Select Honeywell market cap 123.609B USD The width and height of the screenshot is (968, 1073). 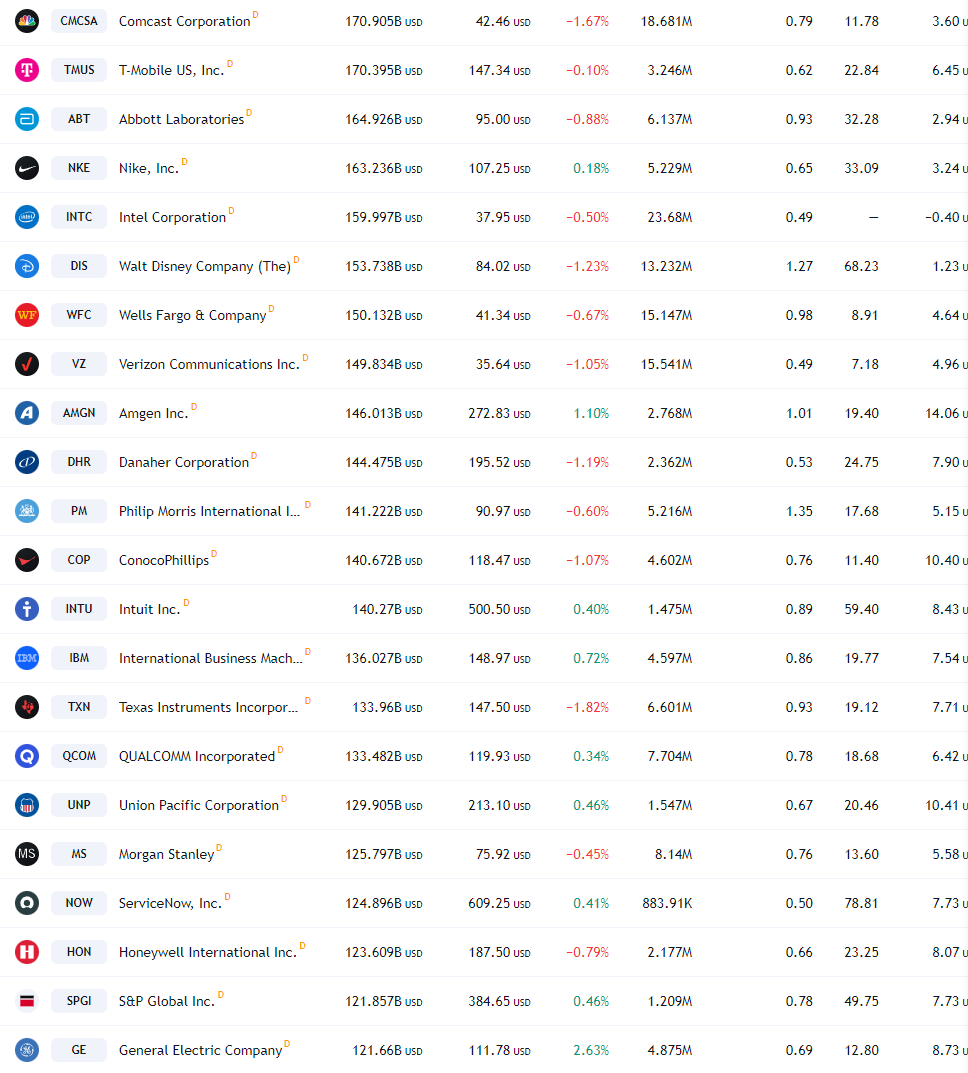pos(384,953)
